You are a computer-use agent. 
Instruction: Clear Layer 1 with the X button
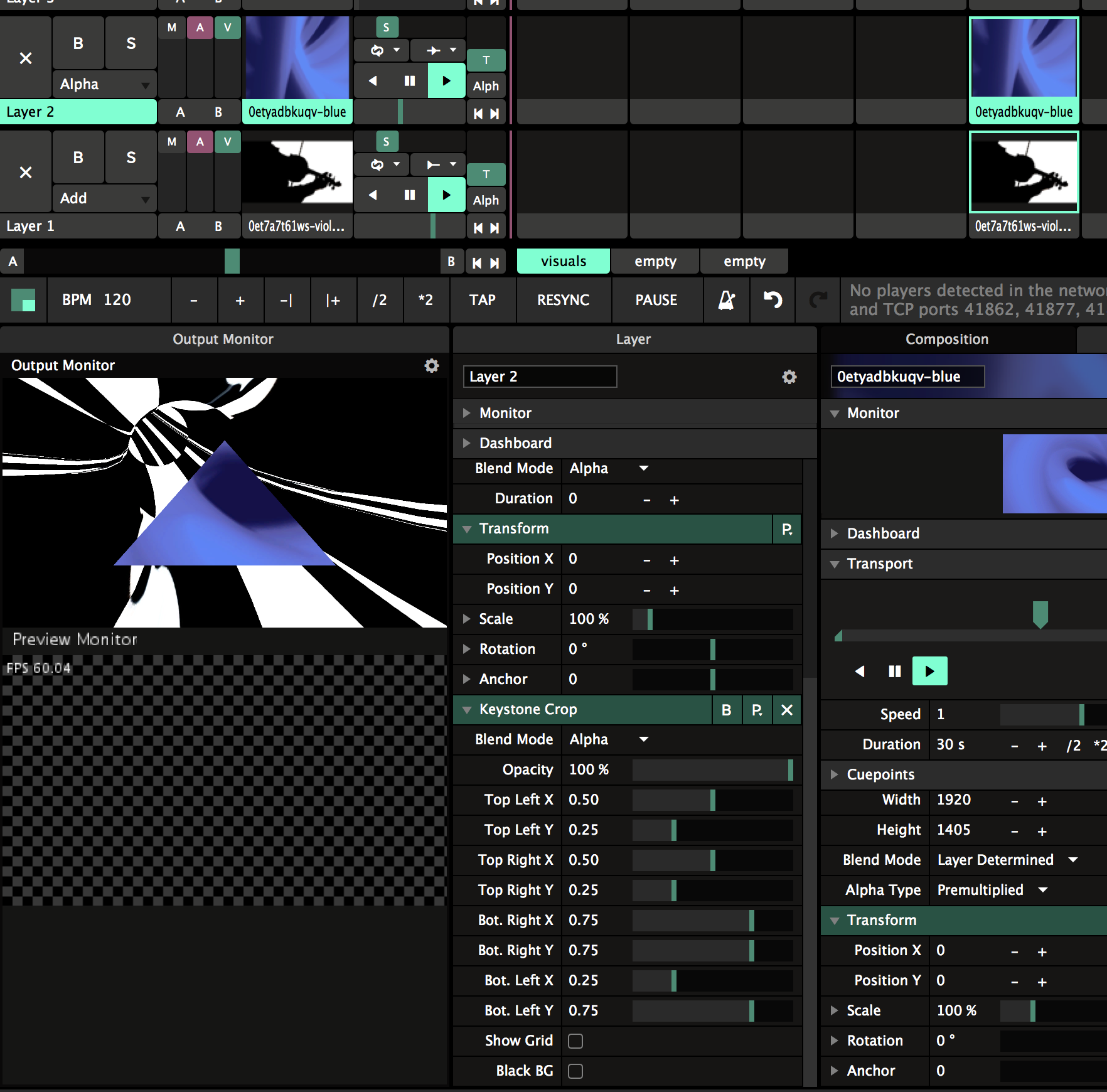[26, 173]
